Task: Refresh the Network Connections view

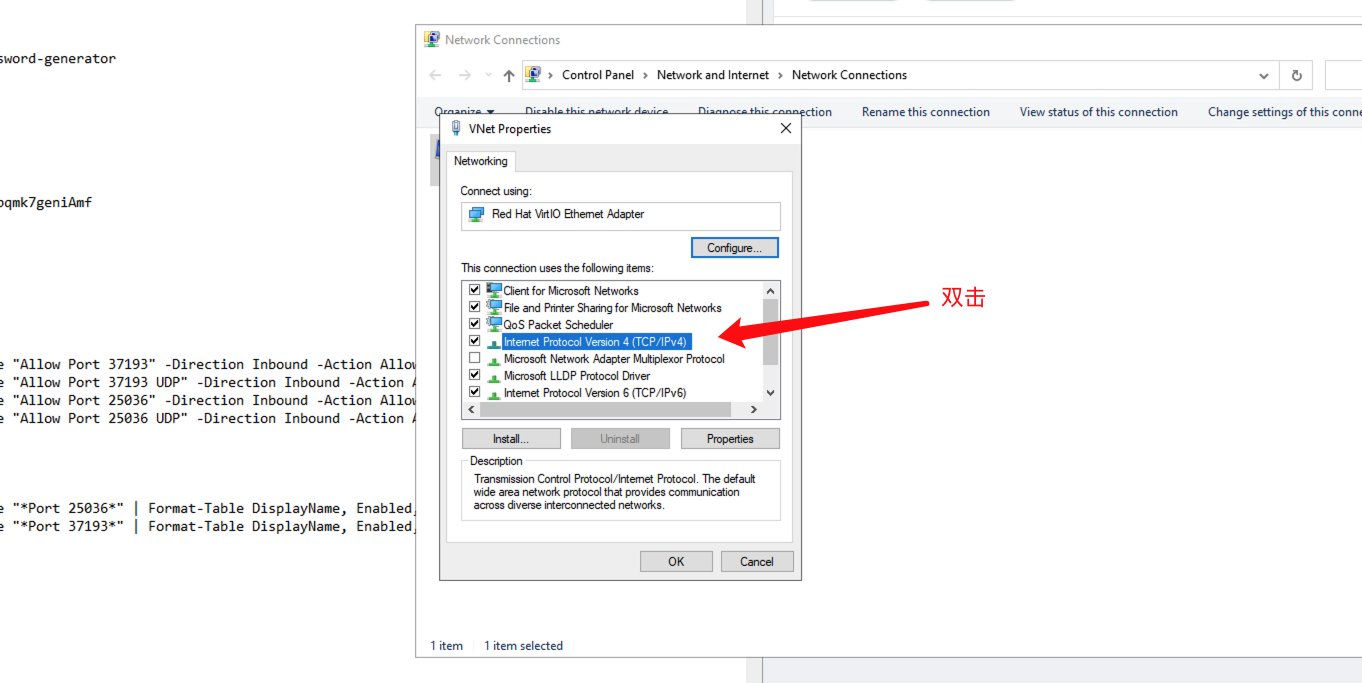Action: click(1297, 75)
